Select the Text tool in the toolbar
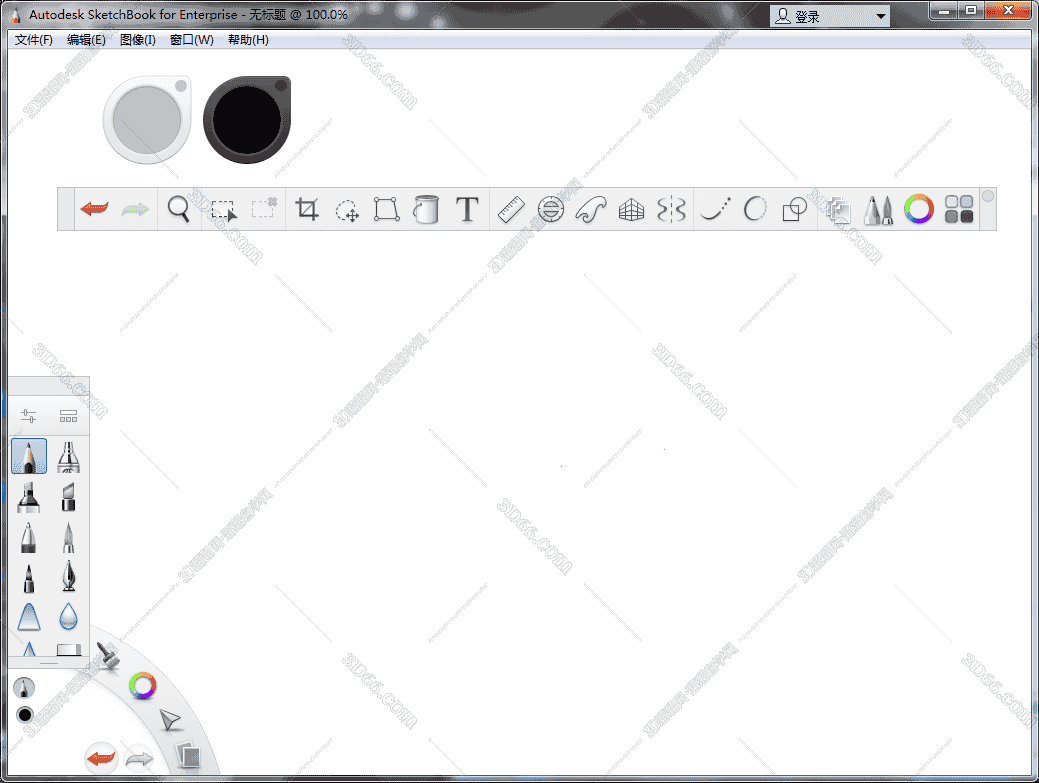This screenshot has width=1039, height=783. pyautogui.click(x=466, y=210)
